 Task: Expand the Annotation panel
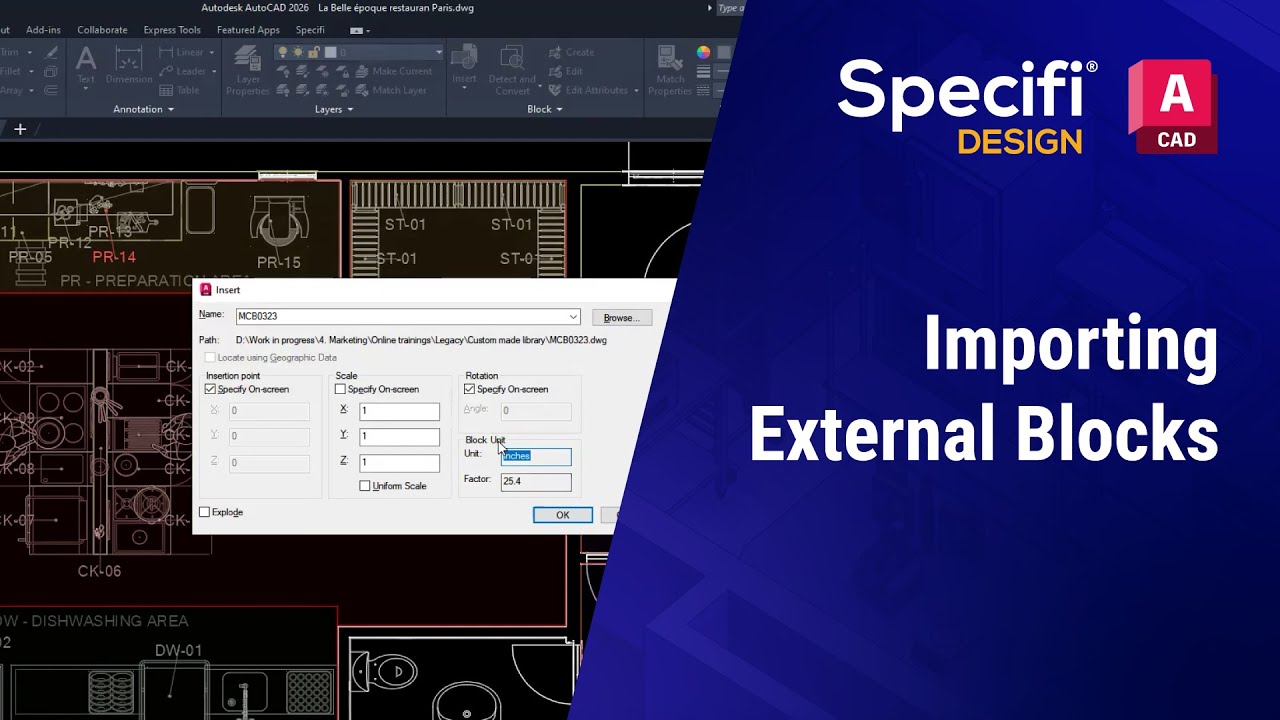point(143,109)
